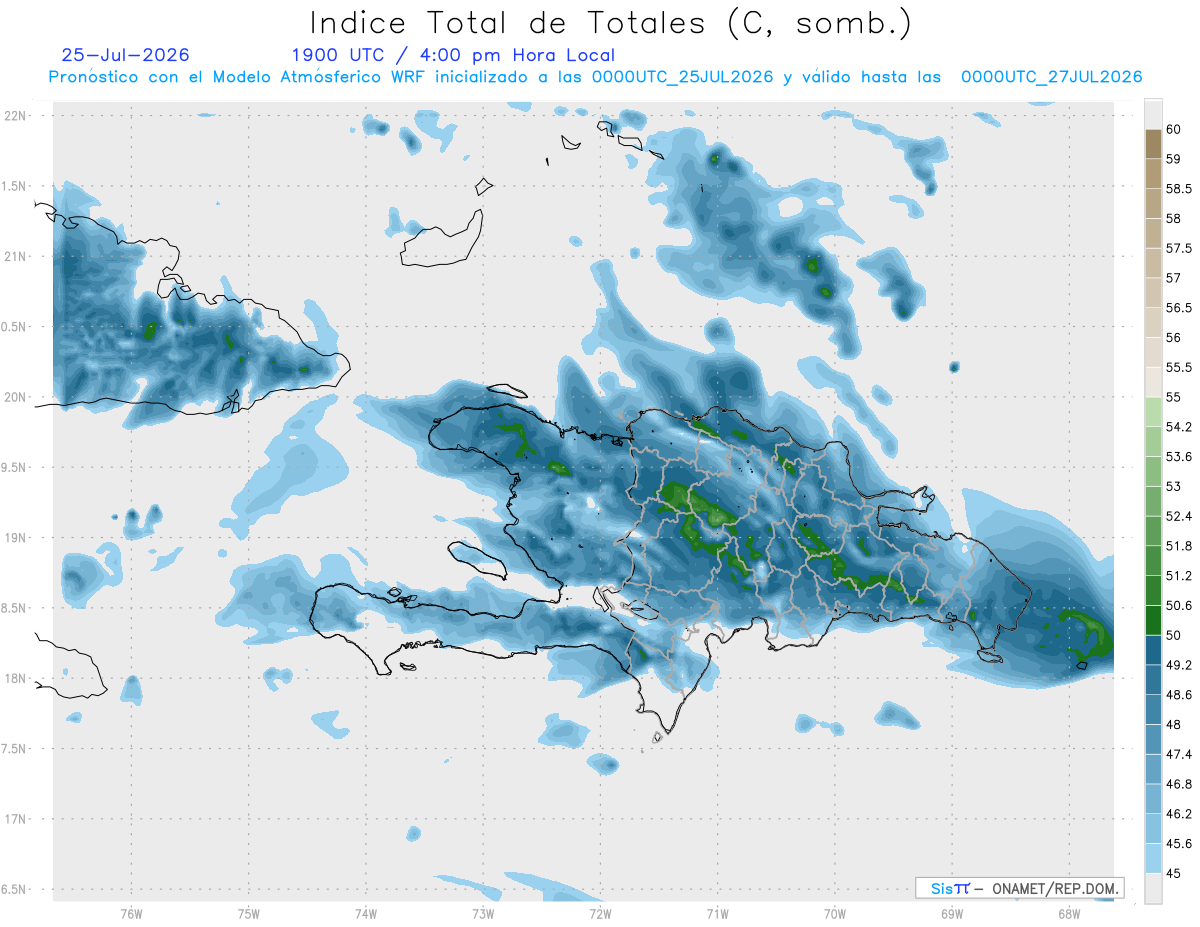Click the '70W' longitude label

tap(834, 914)
